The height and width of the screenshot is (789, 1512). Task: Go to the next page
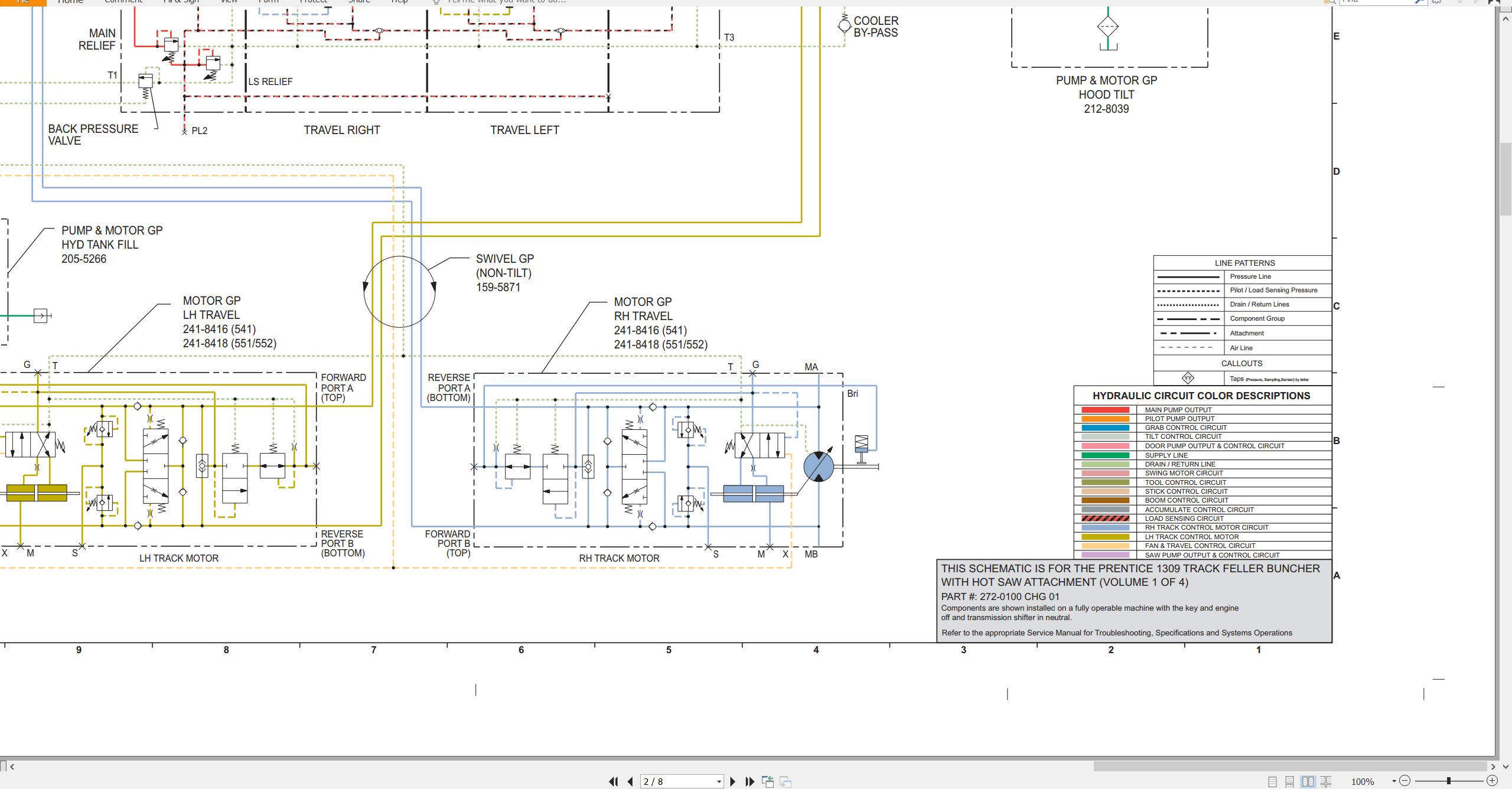(733, 781)
